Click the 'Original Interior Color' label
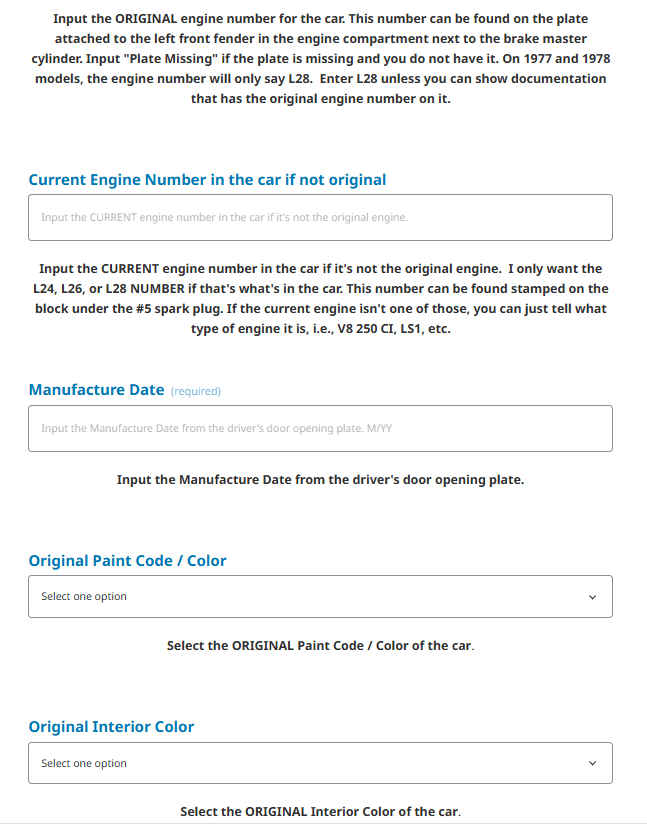This screenshot has width=647, height=824. coord(111,727)
